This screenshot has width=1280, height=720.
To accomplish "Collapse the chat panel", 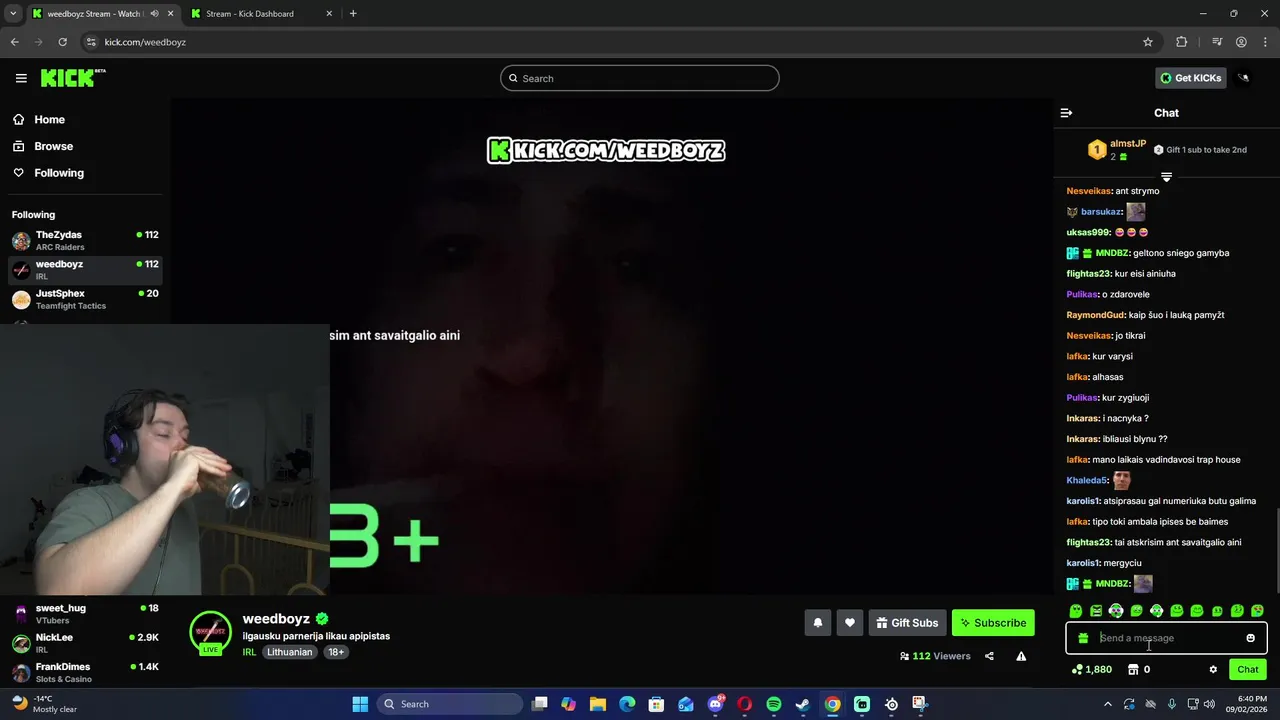I will [1066, 113].
